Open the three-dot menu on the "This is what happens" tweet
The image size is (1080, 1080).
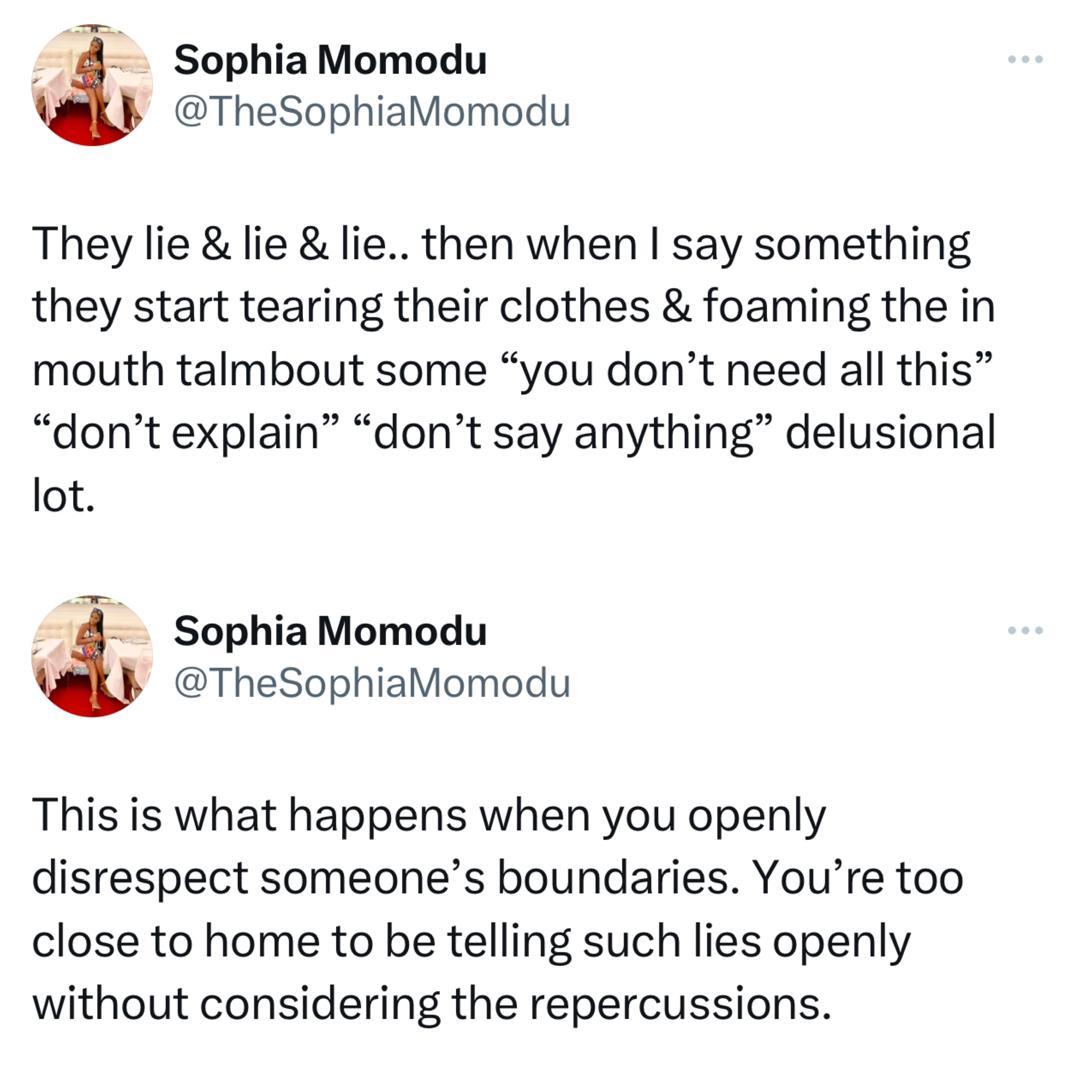pos(1025,630)
